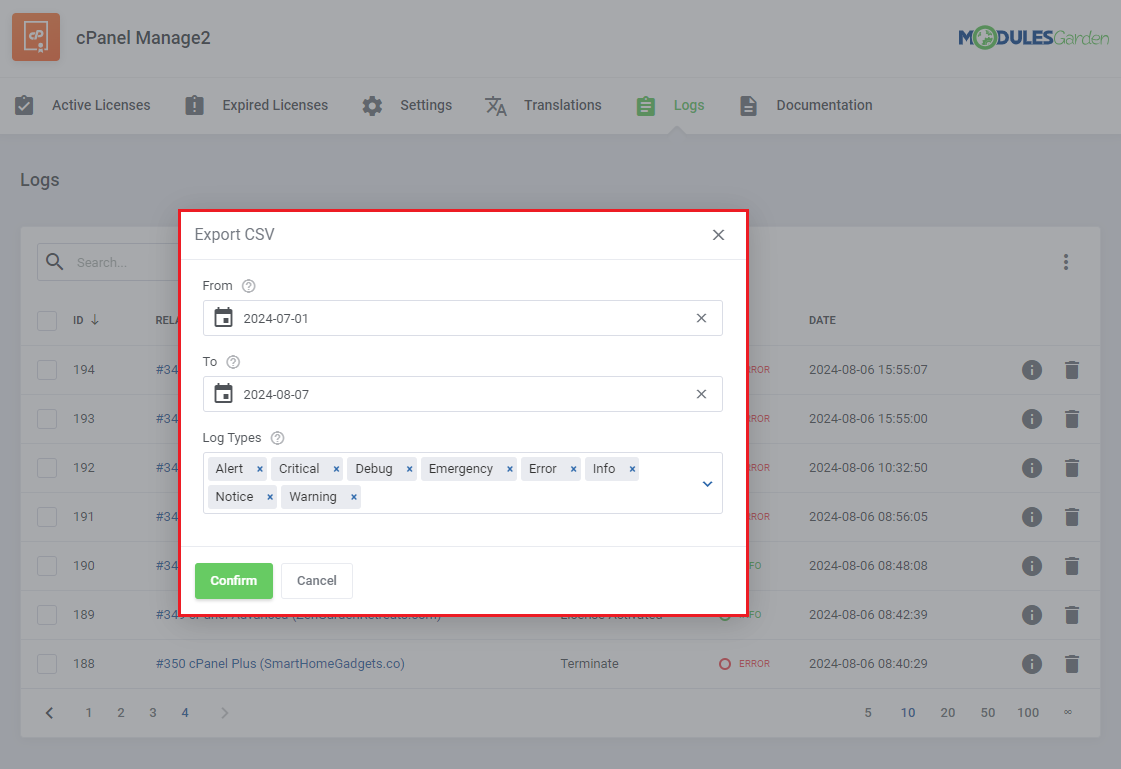Open the Active Licenses tab
The width and height of the screenshot is (1121, 769).
[x=83, y=105]
